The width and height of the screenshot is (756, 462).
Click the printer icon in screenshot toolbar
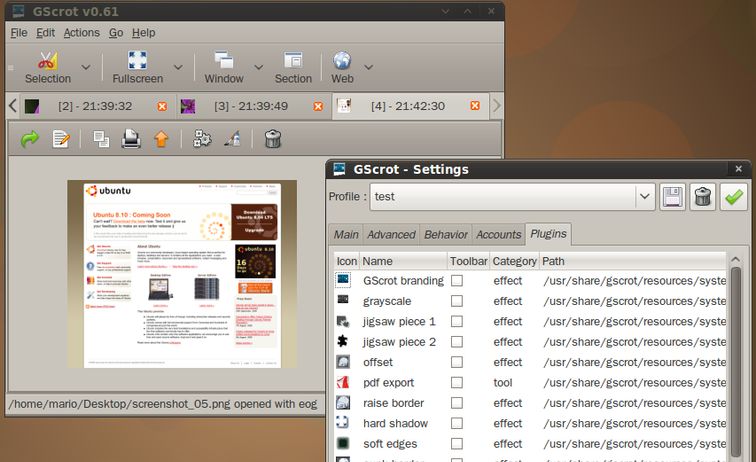(131, 139)
